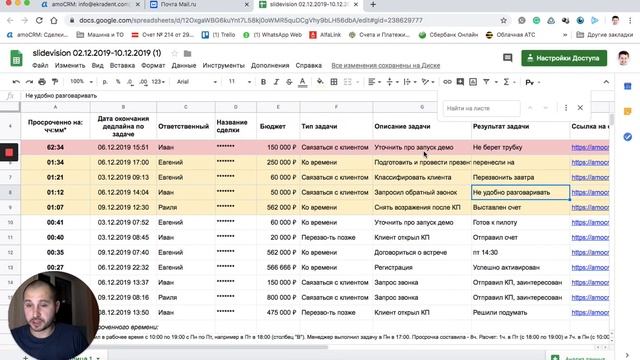Close the find-on-sheet bar

click(580, 108)
